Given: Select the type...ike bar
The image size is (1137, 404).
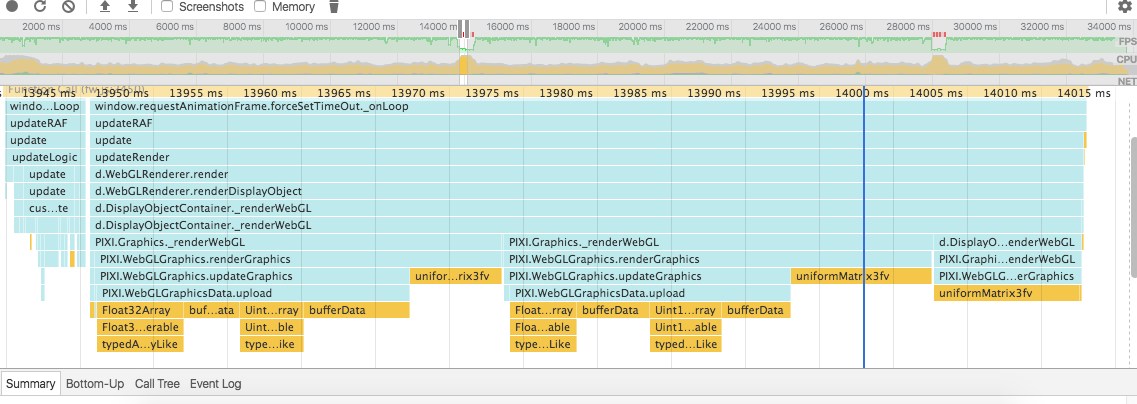Looking at the screenshot, I should click(x=271, y=345).
